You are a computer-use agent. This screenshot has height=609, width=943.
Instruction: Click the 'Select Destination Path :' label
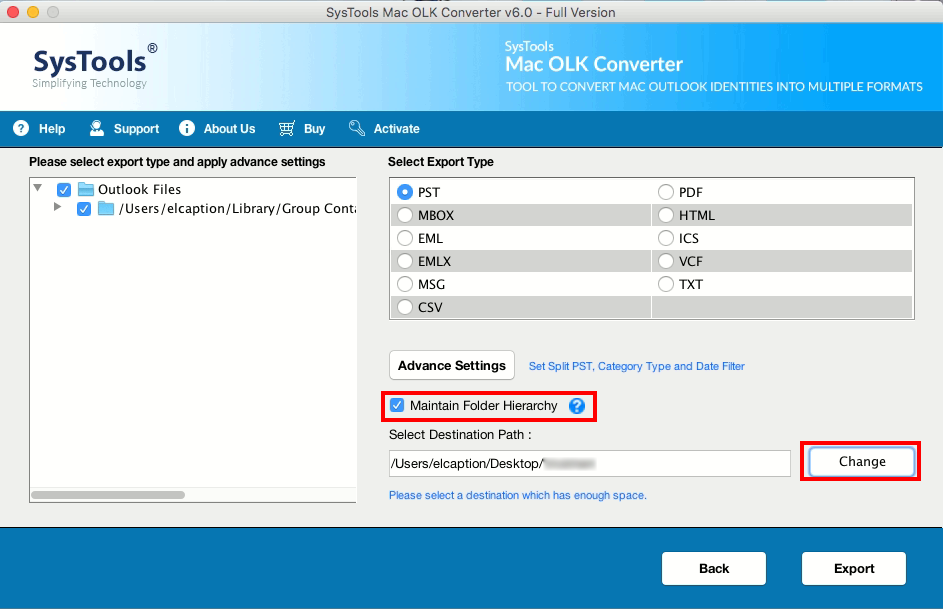(x=460, y=435)
